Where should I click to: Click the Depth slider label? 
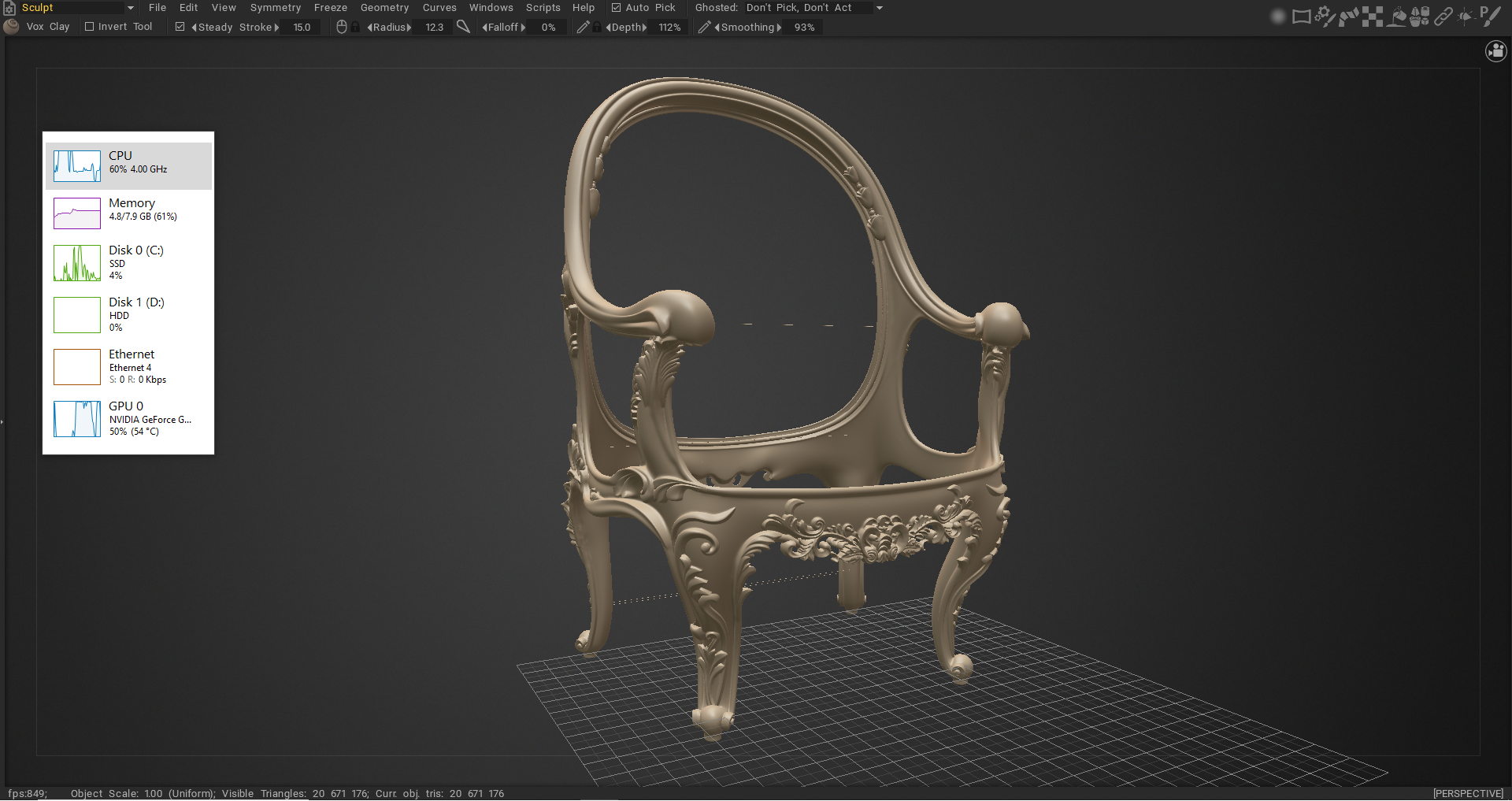click(x=626, y=28)
